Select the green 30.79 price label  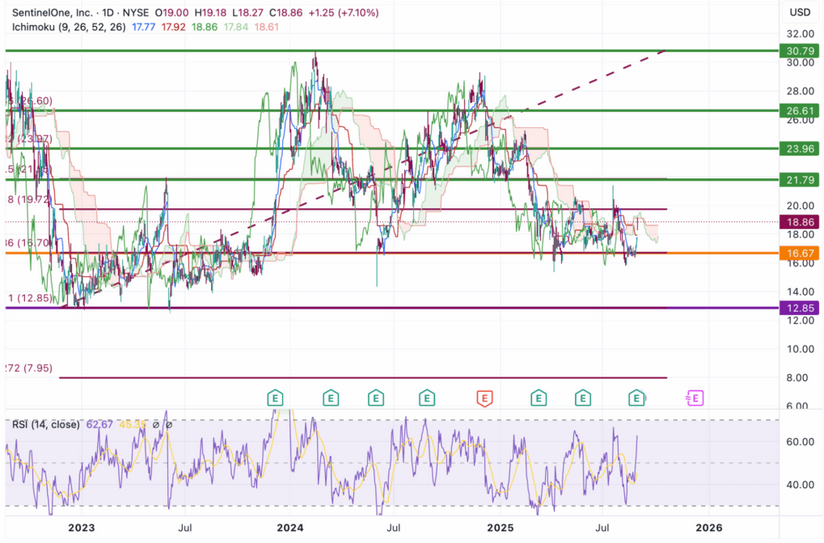(x=799, y=50)
